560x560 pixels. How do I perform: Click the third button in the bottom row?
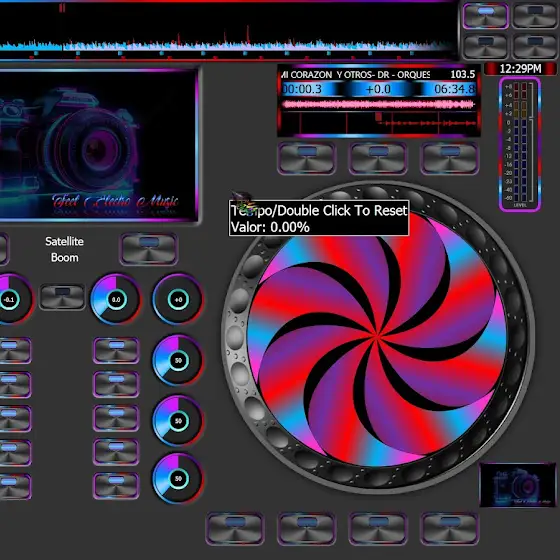[378, 529]
